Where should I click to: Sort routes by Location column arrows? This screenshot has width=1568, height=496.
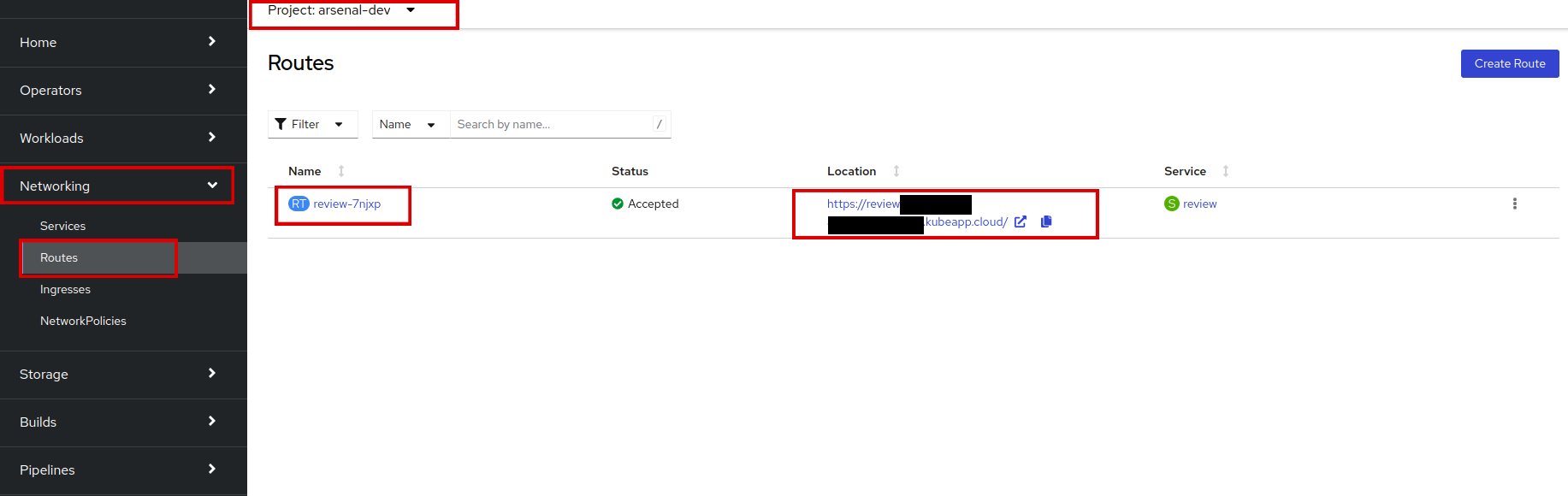click(896, 171)
